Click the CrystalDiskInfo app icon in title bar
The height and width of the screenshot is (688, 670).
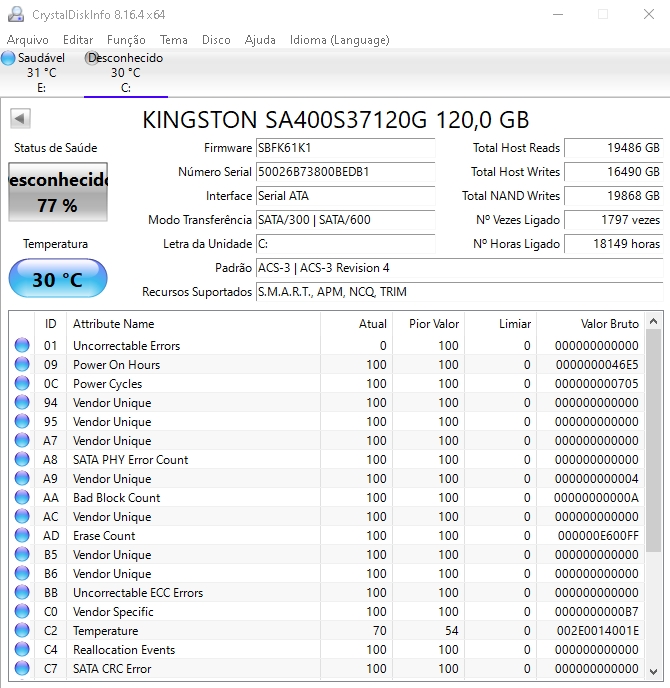pyautogui.click(x=16, y=14)
